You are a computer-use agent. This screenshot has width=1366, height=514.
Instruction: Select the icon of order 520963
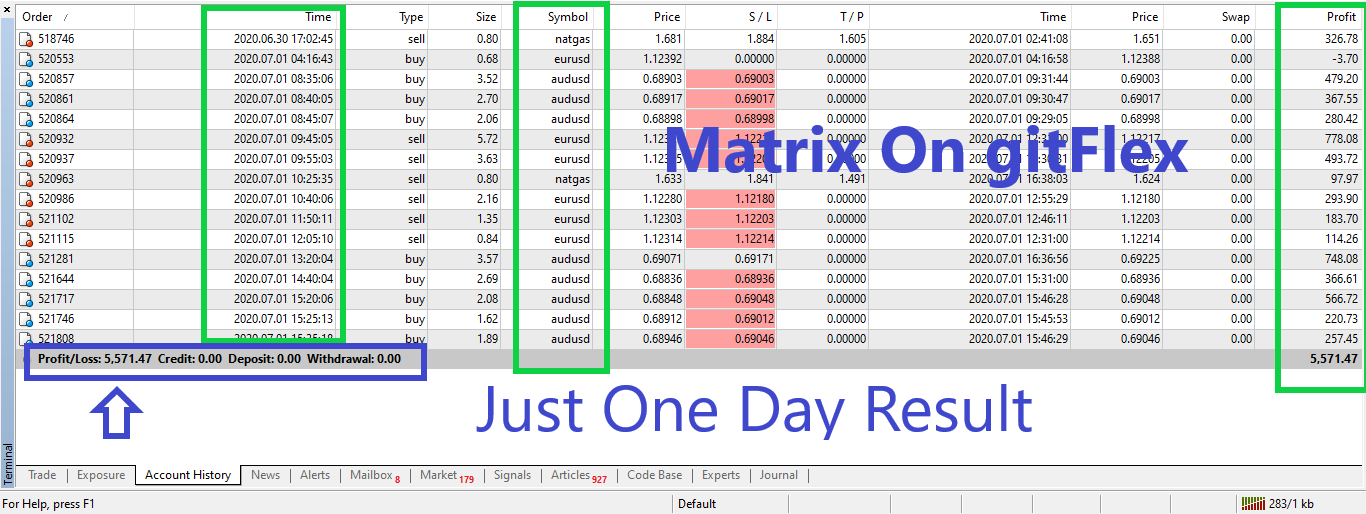coord(26,179)
